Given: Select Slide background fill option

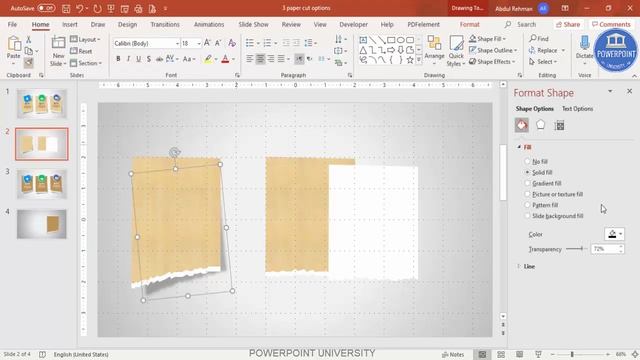Looking at the screenshot, I should pos(527,216).
